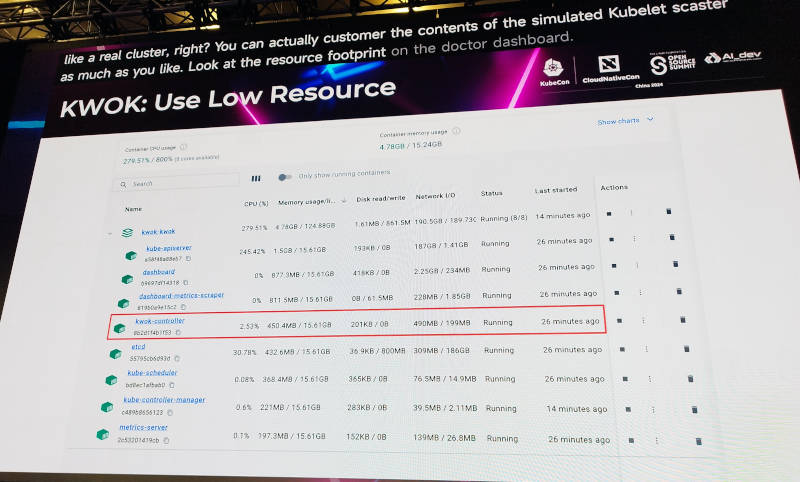Stop the metrics-server container
800x482 pixels.
click(631, 440)
